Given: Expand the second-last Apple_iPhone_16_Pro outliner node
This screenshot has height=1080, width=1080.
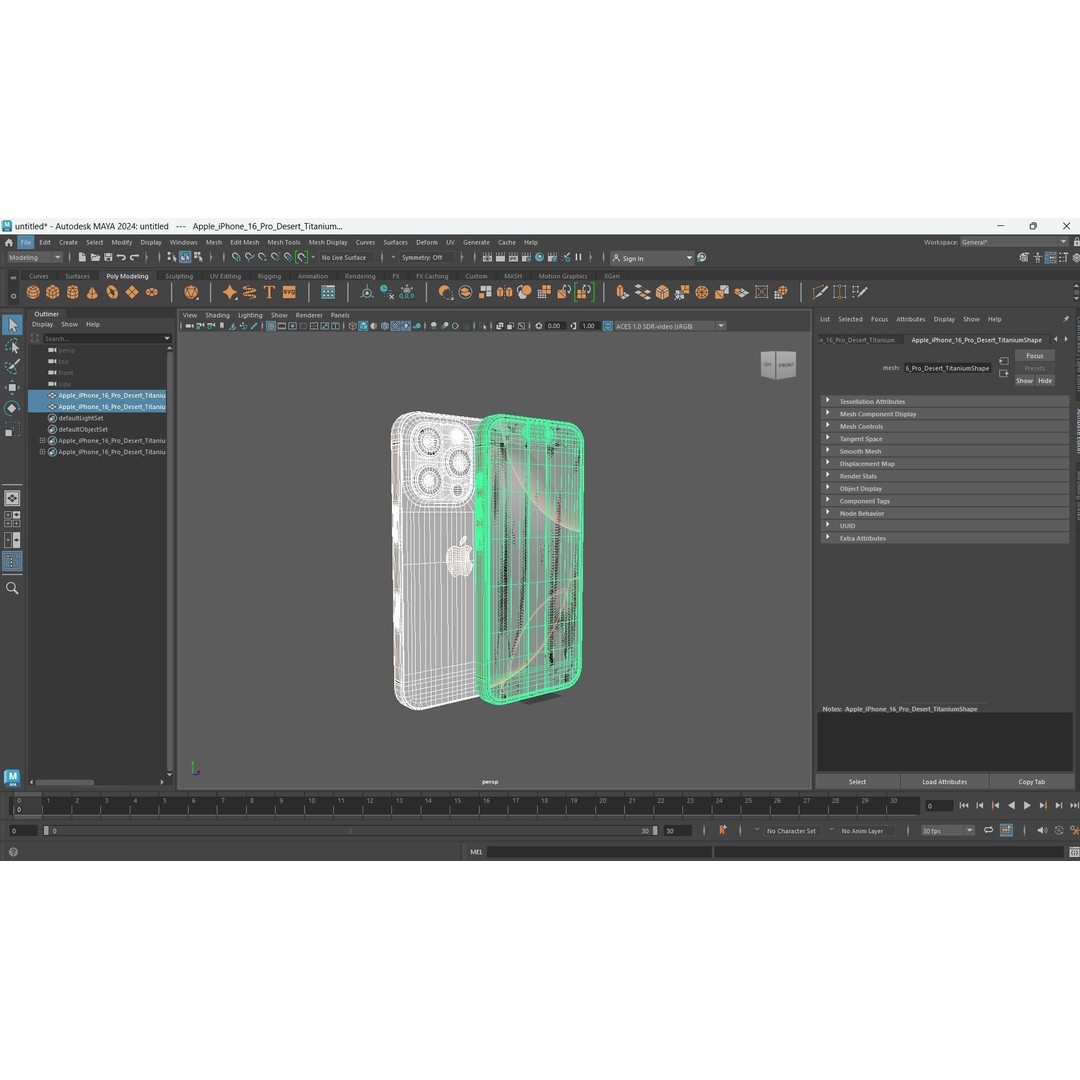Looking at the screenshot, I should point(42,441).
